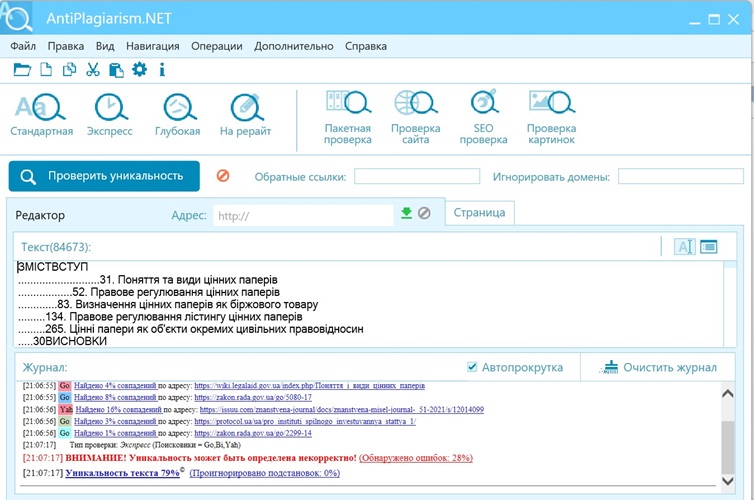Open the Правка menu
The height and width of the screenshot is (500, 754).
pos(66,46)
